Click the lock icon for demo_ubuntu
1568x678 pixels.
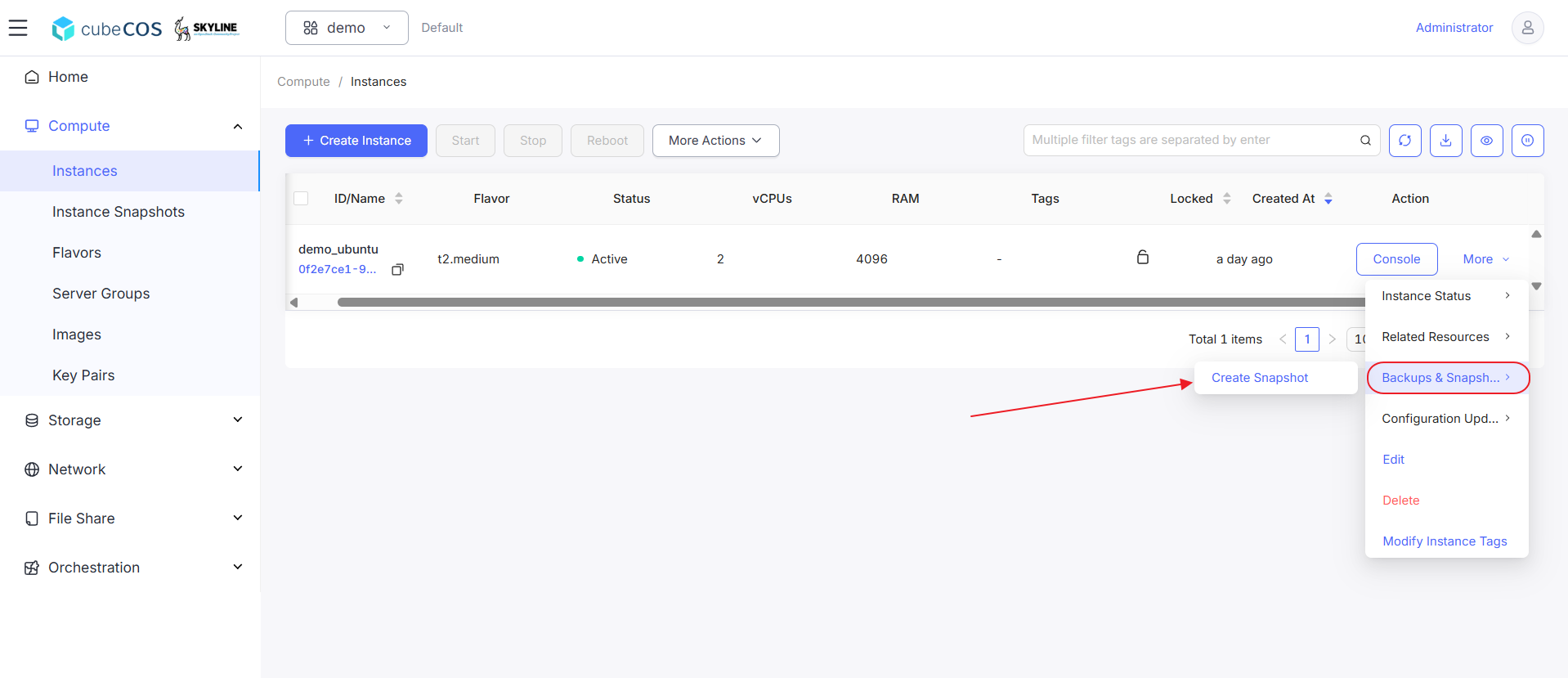1143,258
